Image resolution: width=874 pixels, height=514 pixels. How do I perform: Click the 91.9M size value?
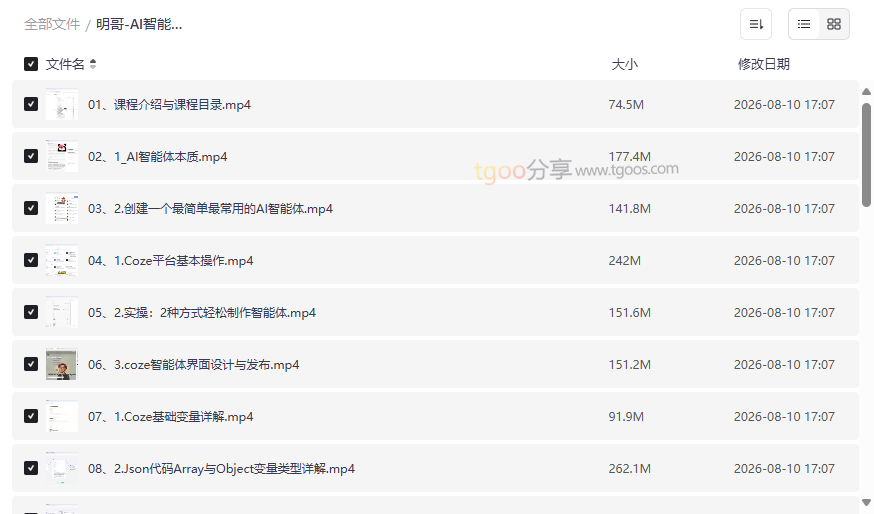[626, 416]
